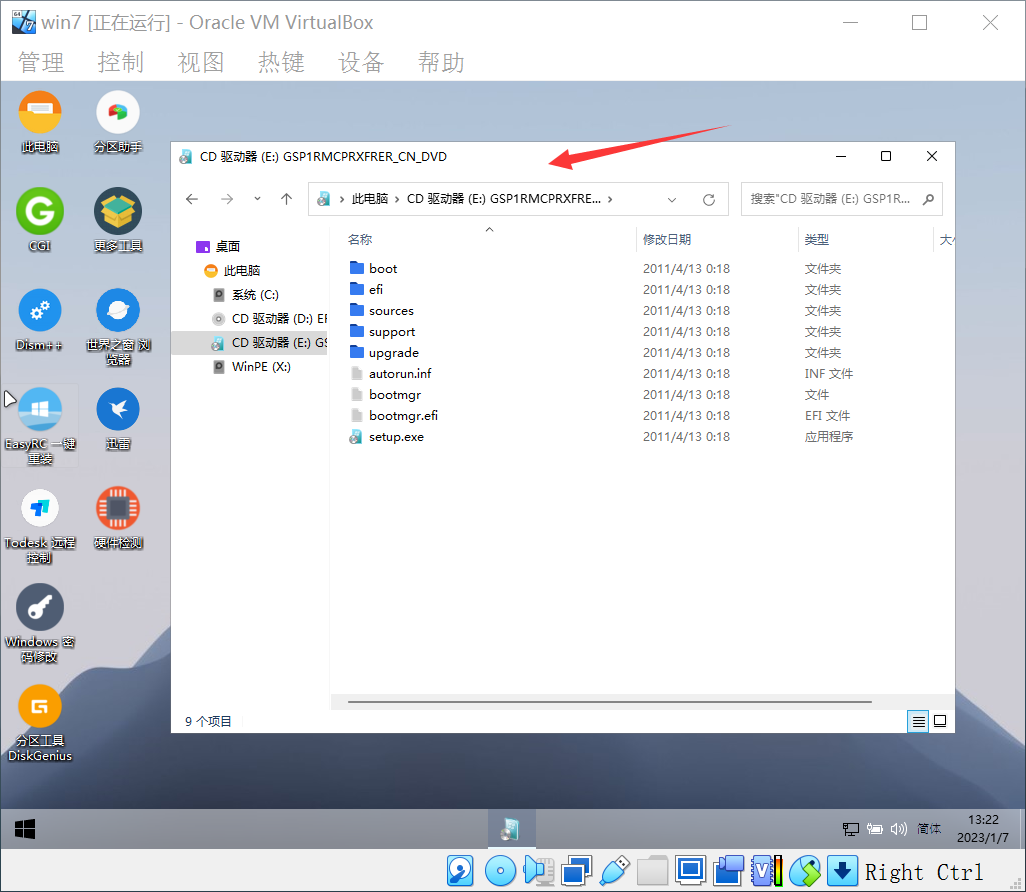Expand chevron after CD 驱动器 breadcrumb
Screen dimensions: 1026x892
pyautogui.click(x=610, y=199)
